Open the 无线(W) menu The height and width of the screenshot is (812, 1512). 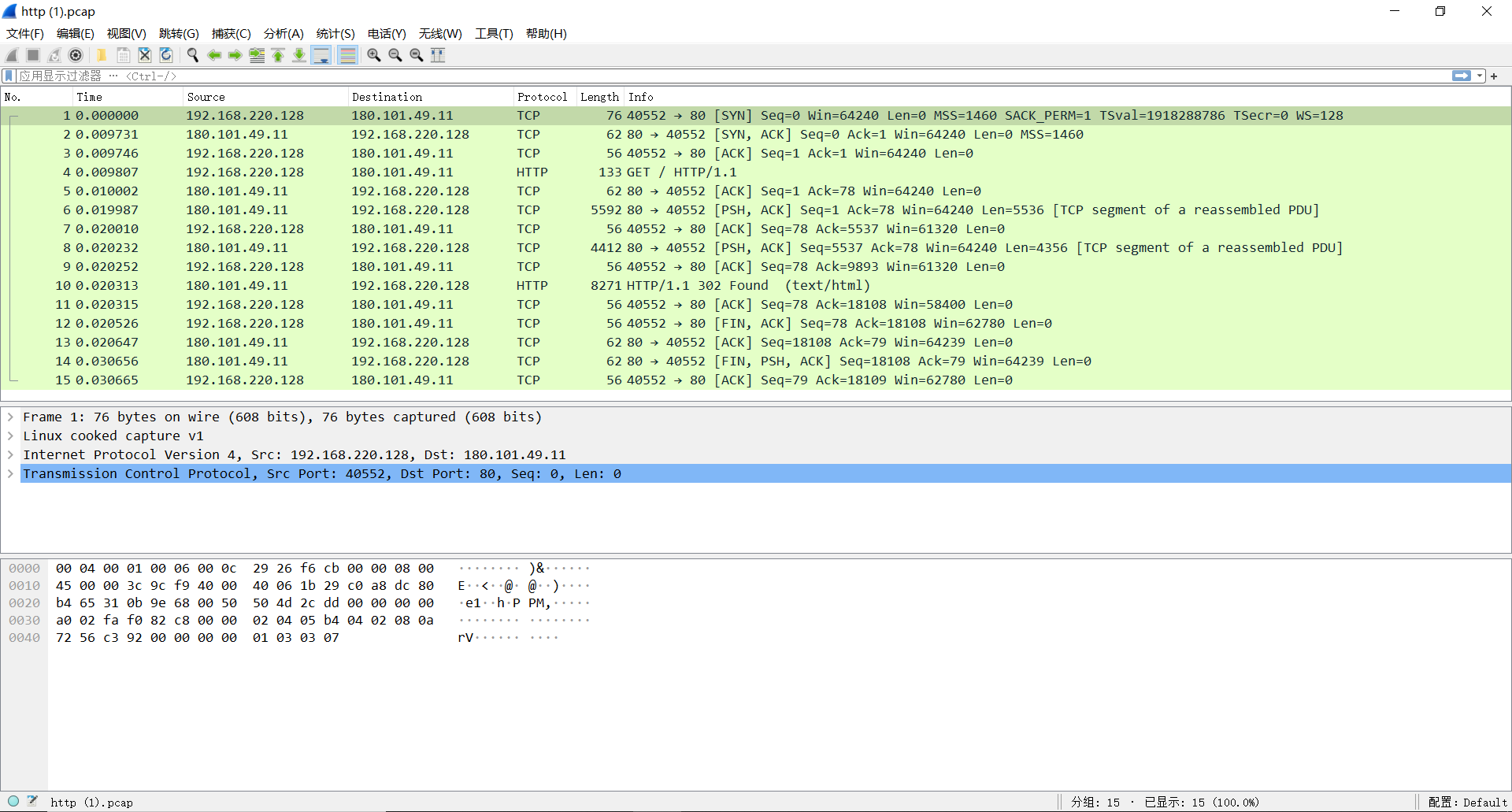click(x=440, y=34)
